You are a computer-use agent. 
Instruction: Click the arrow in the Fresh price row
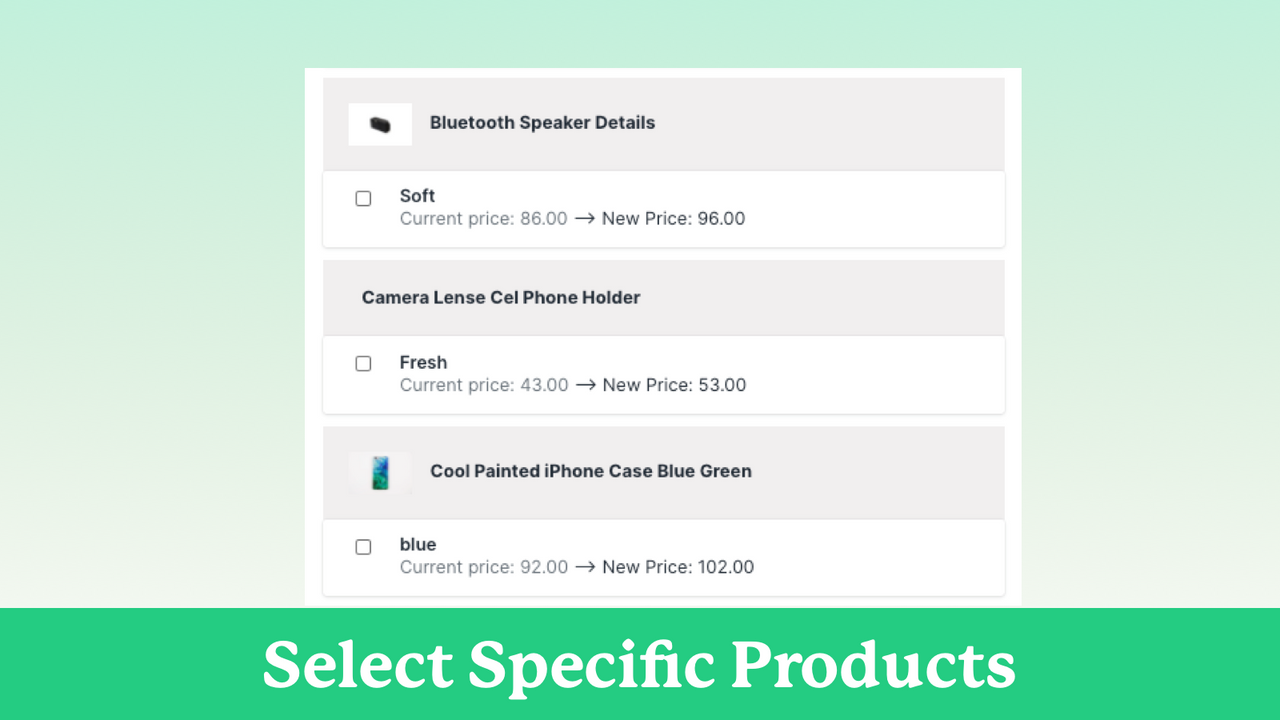585,385
